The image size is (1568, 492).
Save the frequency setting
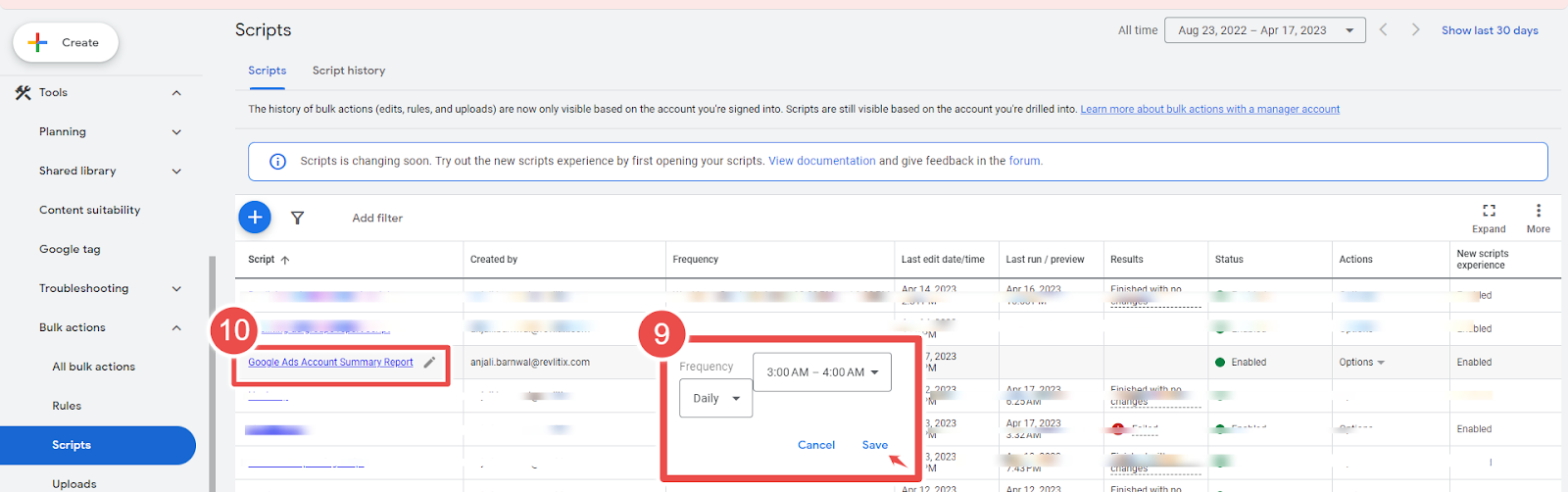tap(875, 445)
